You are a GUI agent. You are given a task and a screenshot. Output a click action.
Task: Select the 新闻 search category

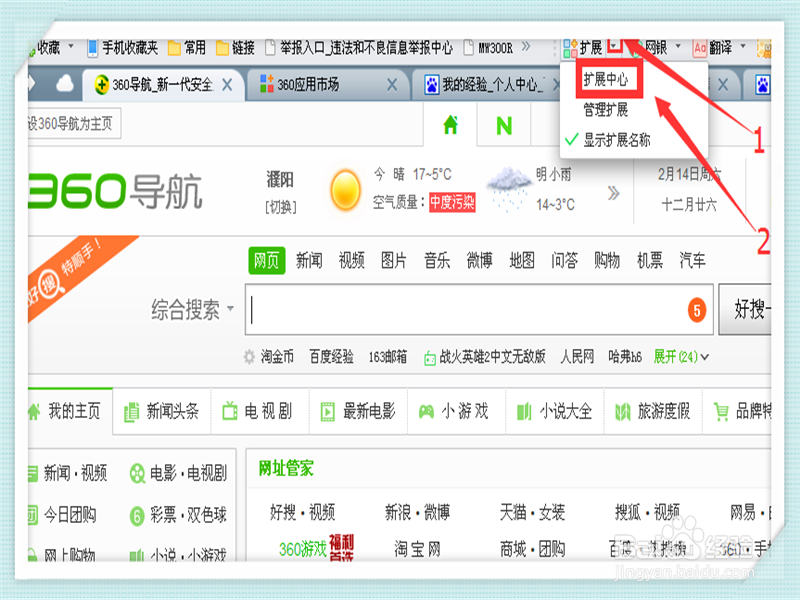[x=309, y=261]
